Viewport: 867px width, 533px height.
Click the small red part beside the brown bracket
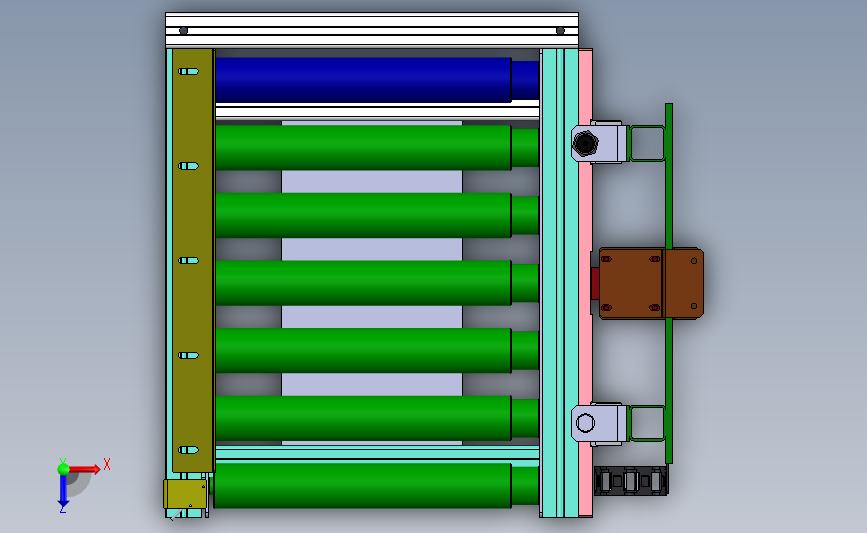point(595,283)
